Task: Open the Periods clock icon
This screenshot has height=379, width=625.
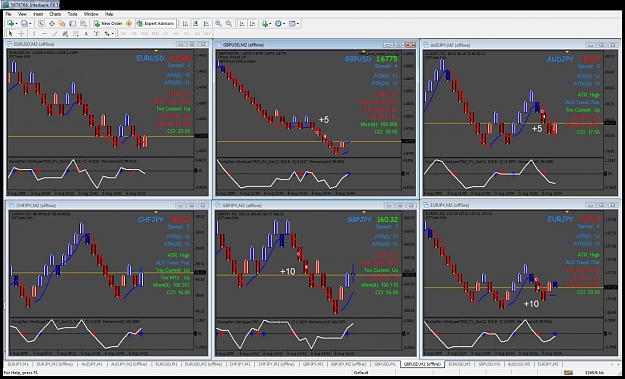Action: click(278, 24)
